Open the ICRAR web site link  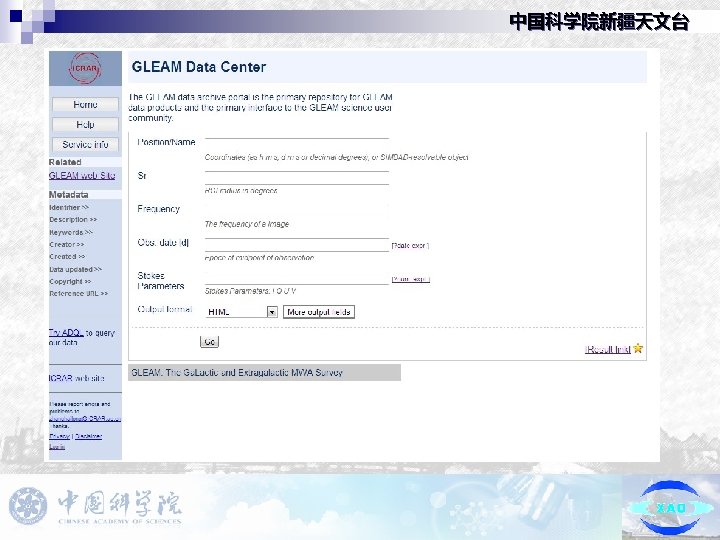[x=77, y=378]
